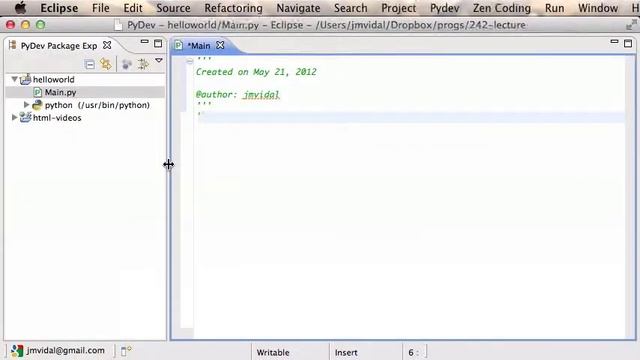Click the document icon in window title
640x360 pixels.
[118, 25]
